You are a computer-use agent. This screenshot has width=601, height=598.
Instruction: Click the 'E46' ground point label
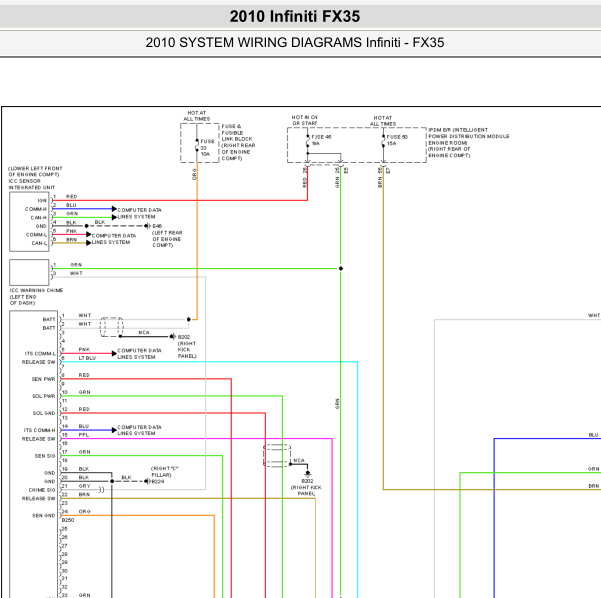coord(157,226)
